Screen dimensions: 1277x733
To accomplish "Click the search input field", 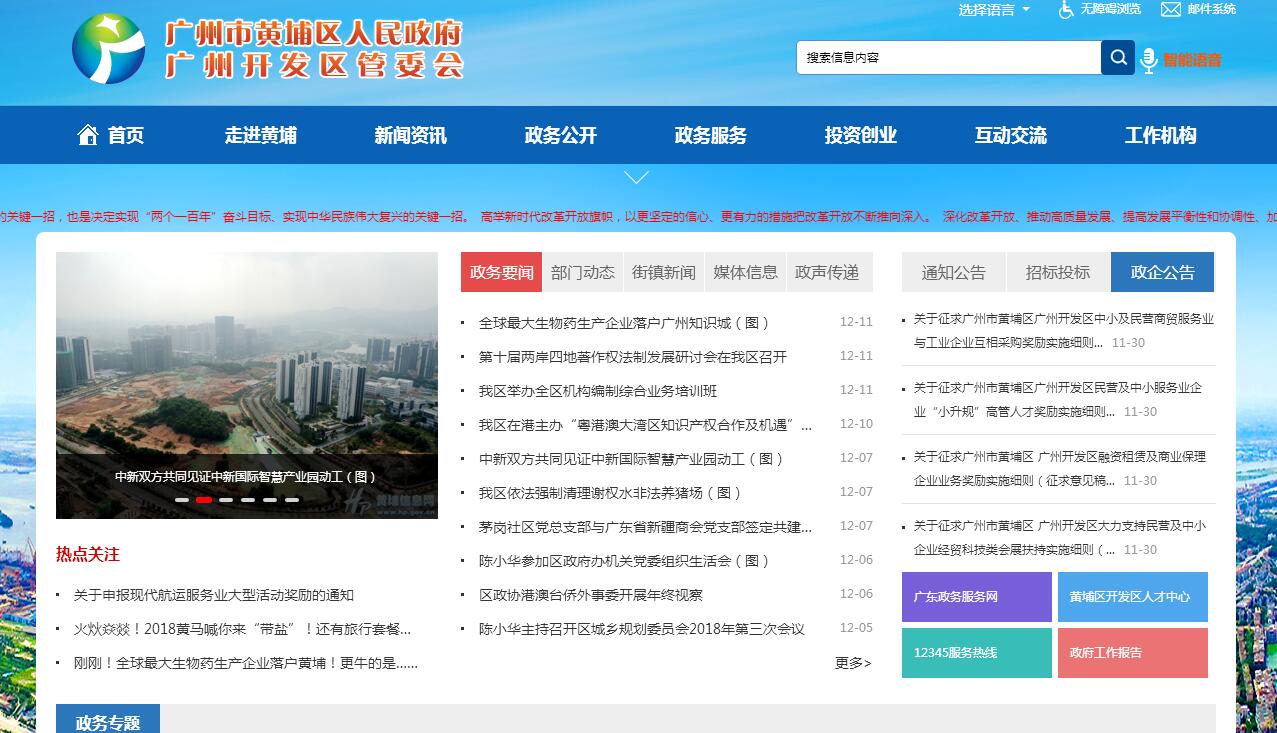I will click(948, 58).
